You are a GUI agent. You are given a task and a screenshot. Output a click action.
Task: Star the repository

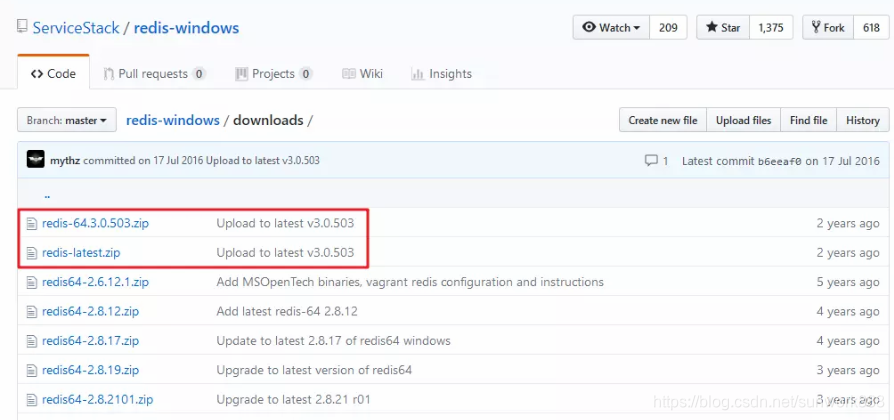point(723,27)
